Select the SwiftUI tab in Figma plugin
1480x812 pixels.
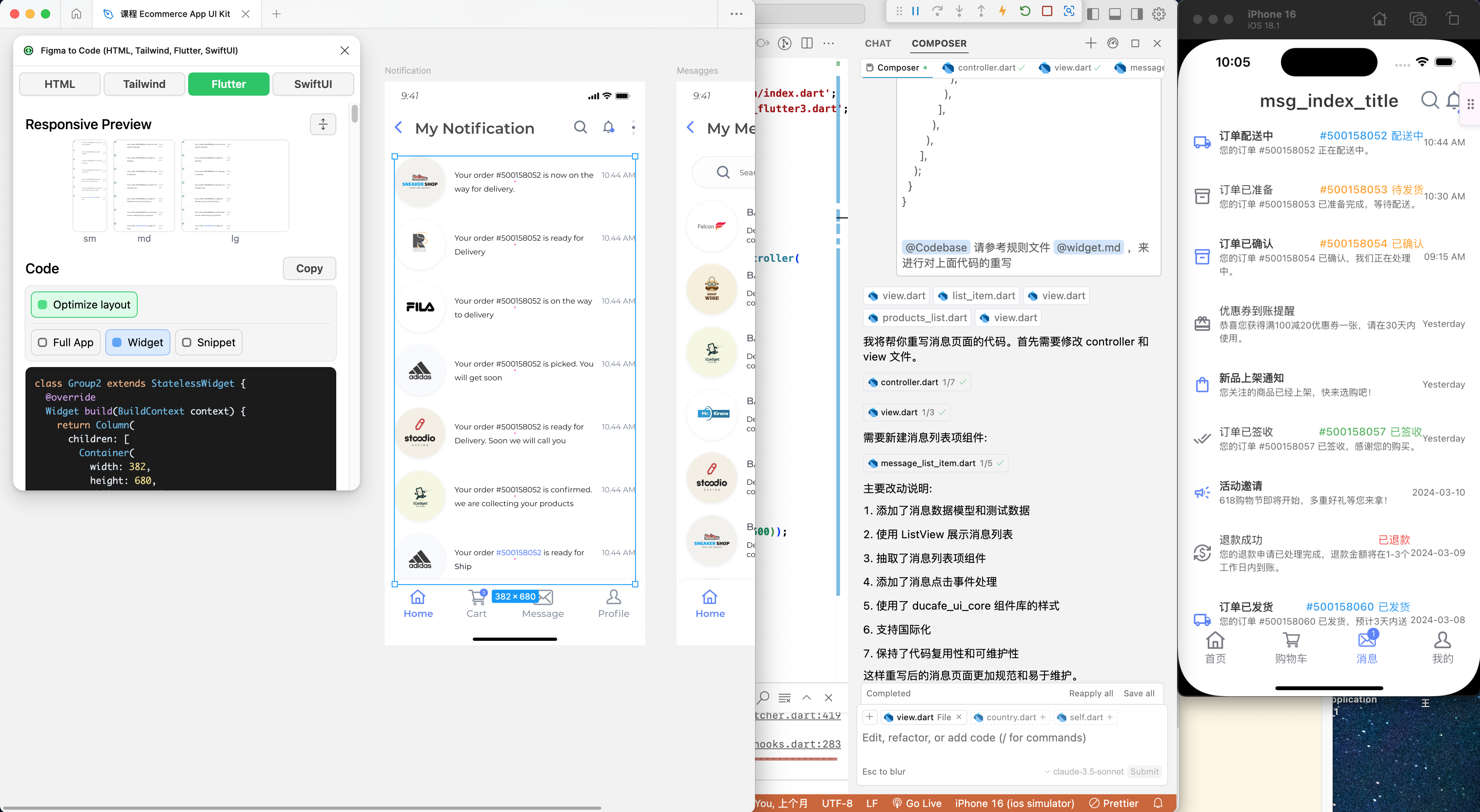313,84
